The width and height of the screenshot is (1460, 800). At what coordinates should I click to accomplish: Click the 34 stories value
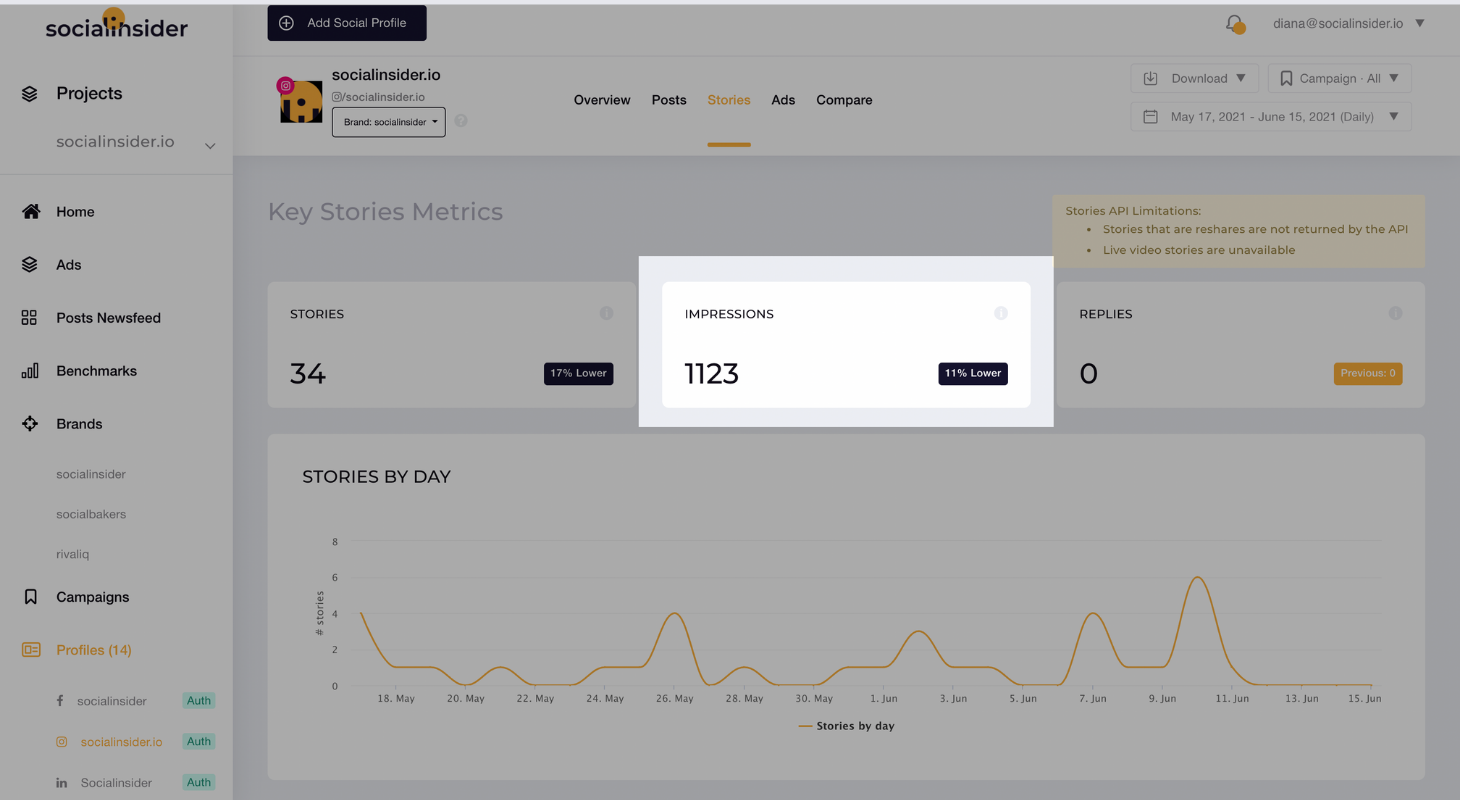[x=308, y=374]
